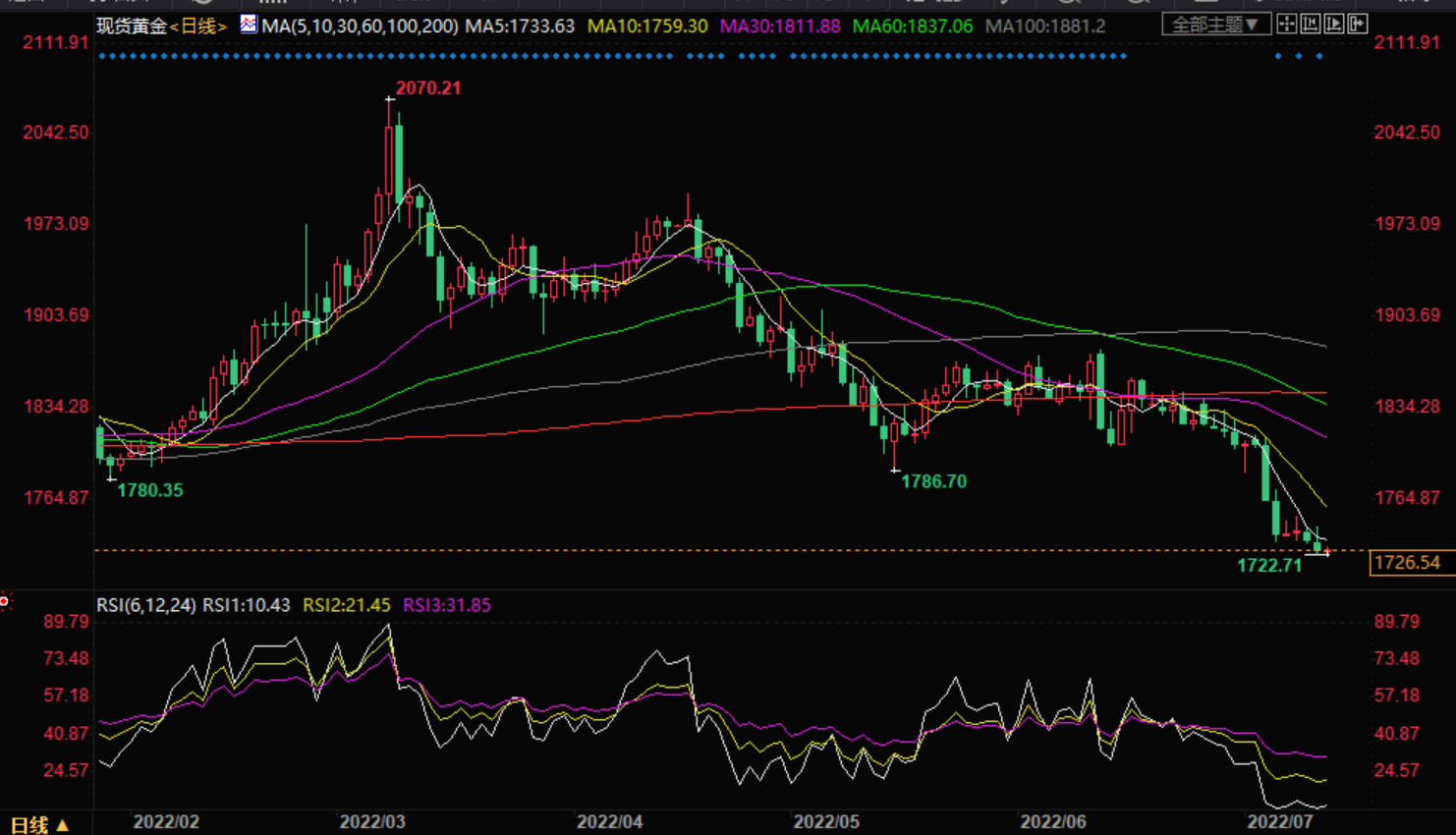Click the 1722.71 low price label
This screenshot has width=1456, height=835.
(1268, 565)
